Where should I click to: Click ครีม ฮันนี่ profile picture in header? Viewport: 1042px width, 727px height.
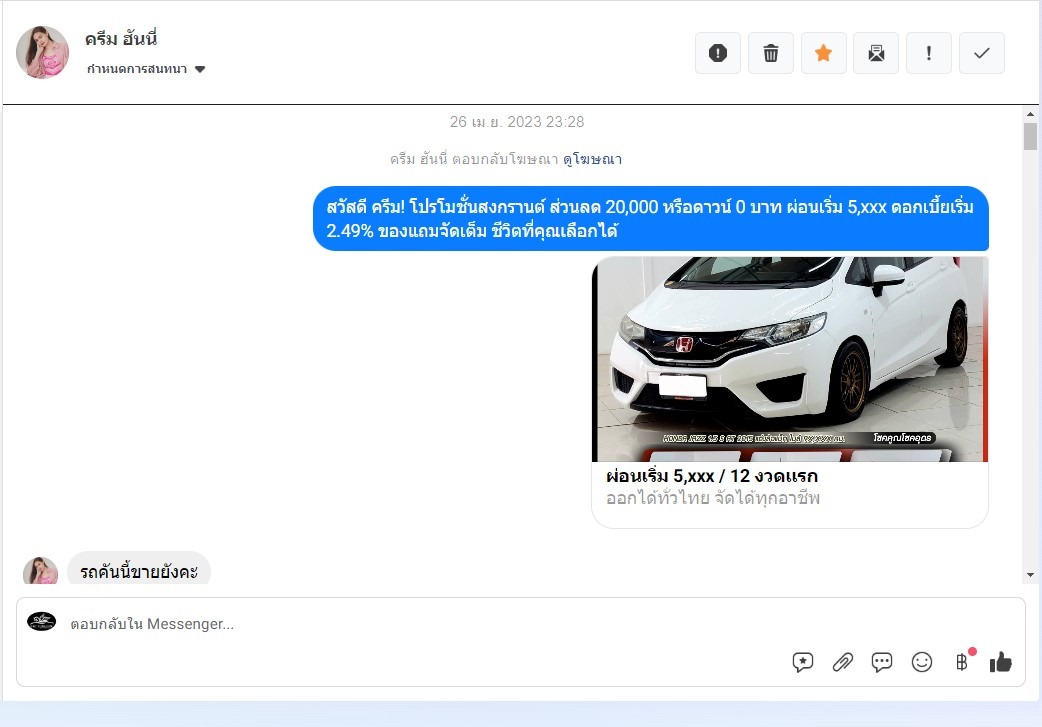42,52
